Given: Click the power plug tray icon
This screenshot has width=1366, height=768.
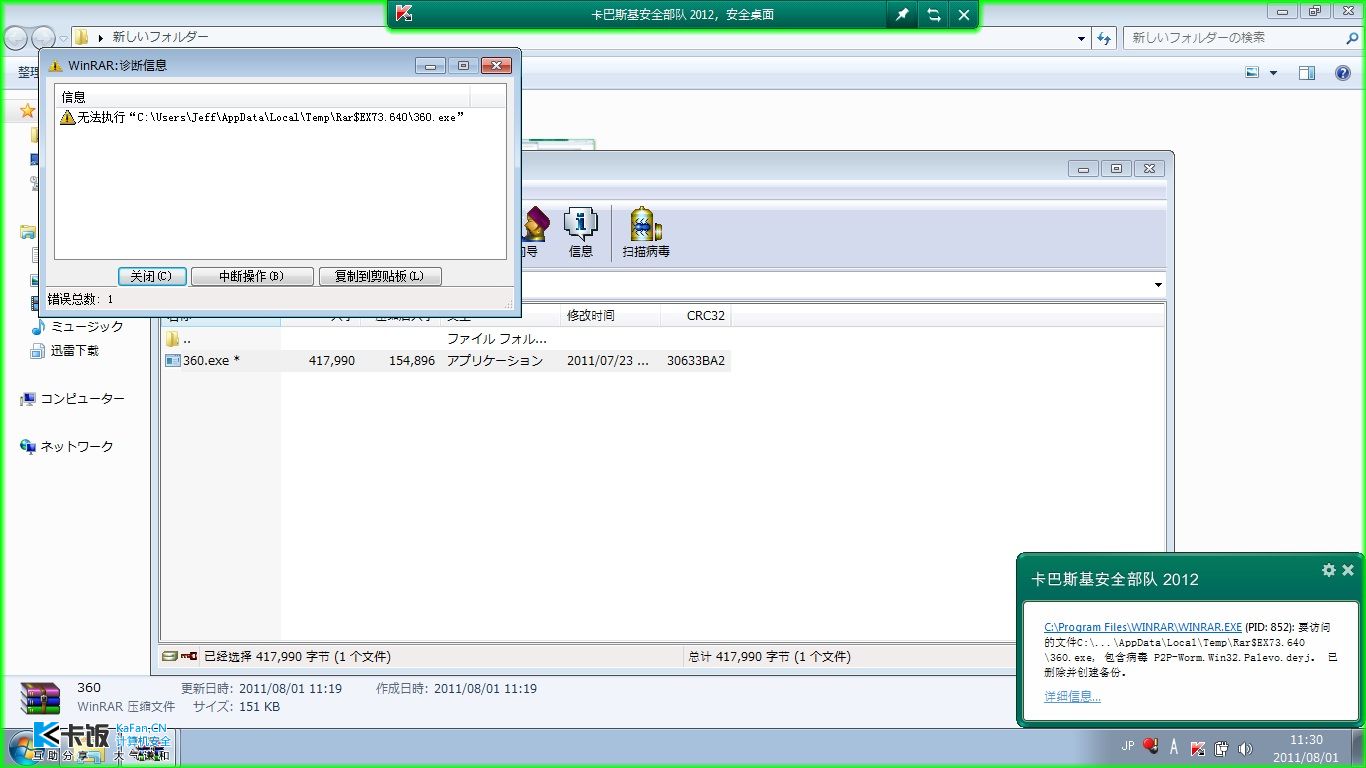Looking at the screenshot, I should click(1221, 747).
